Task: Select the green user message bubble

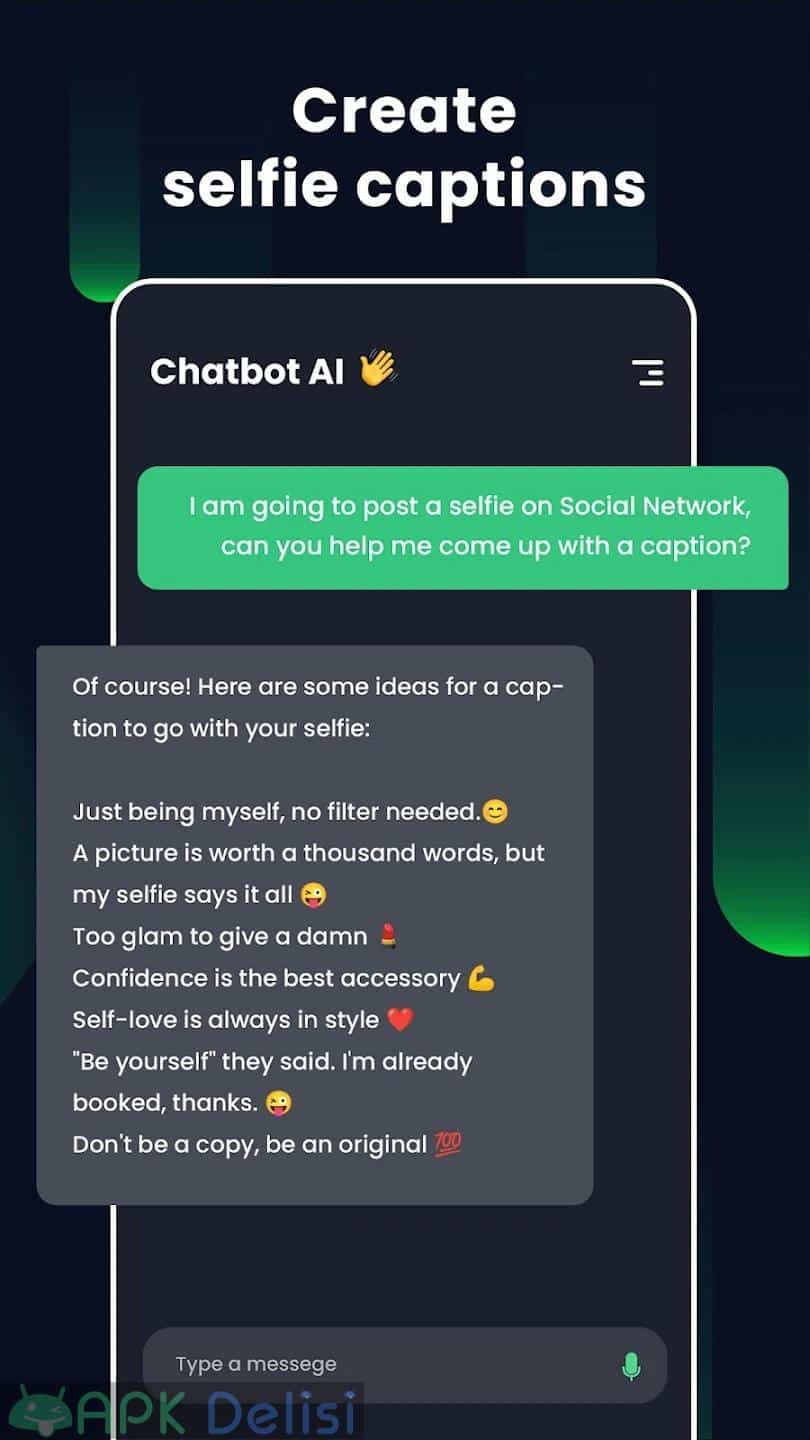Action: pos(463,527)
